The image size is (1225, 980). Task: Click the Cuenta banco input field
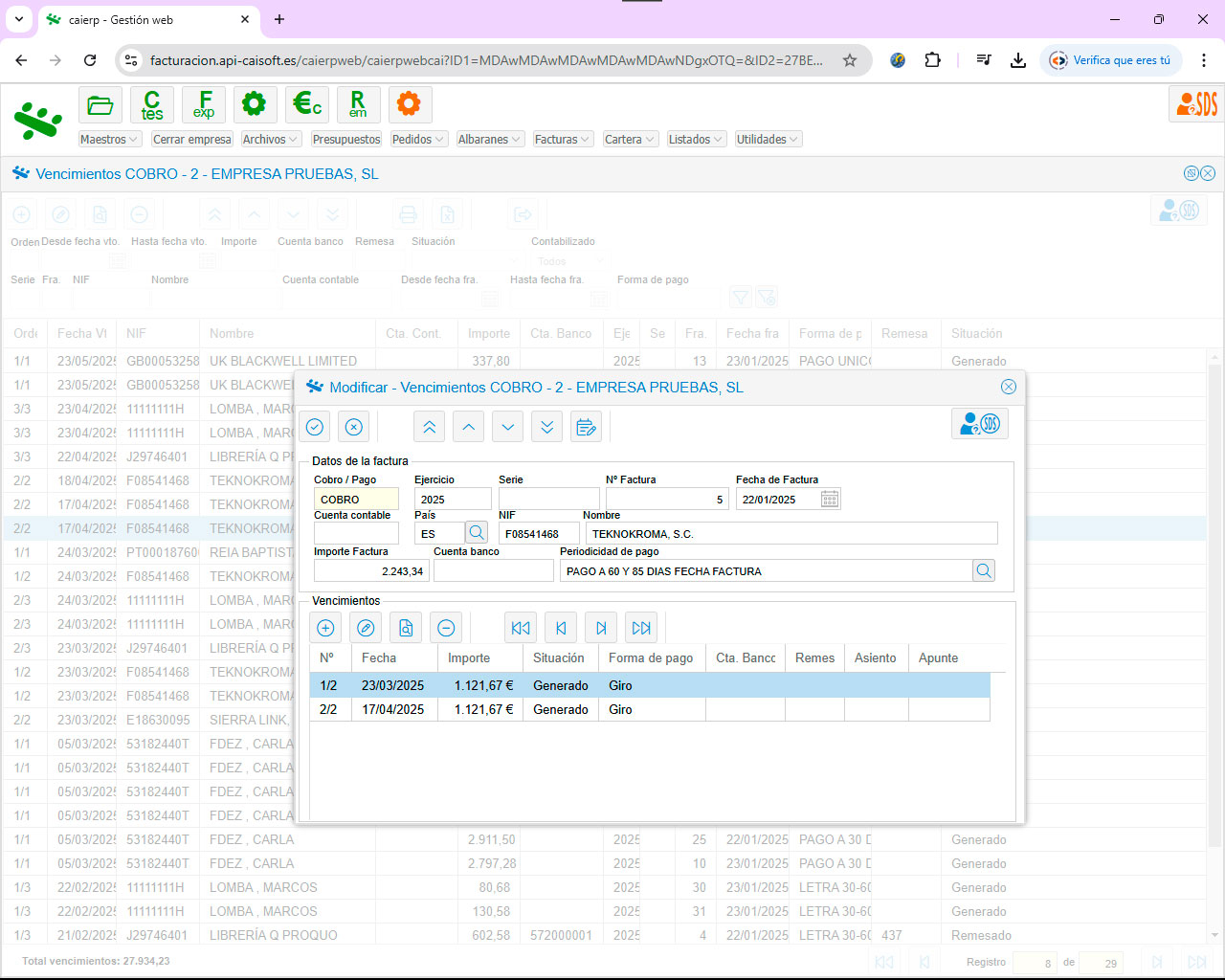(494, 570)
